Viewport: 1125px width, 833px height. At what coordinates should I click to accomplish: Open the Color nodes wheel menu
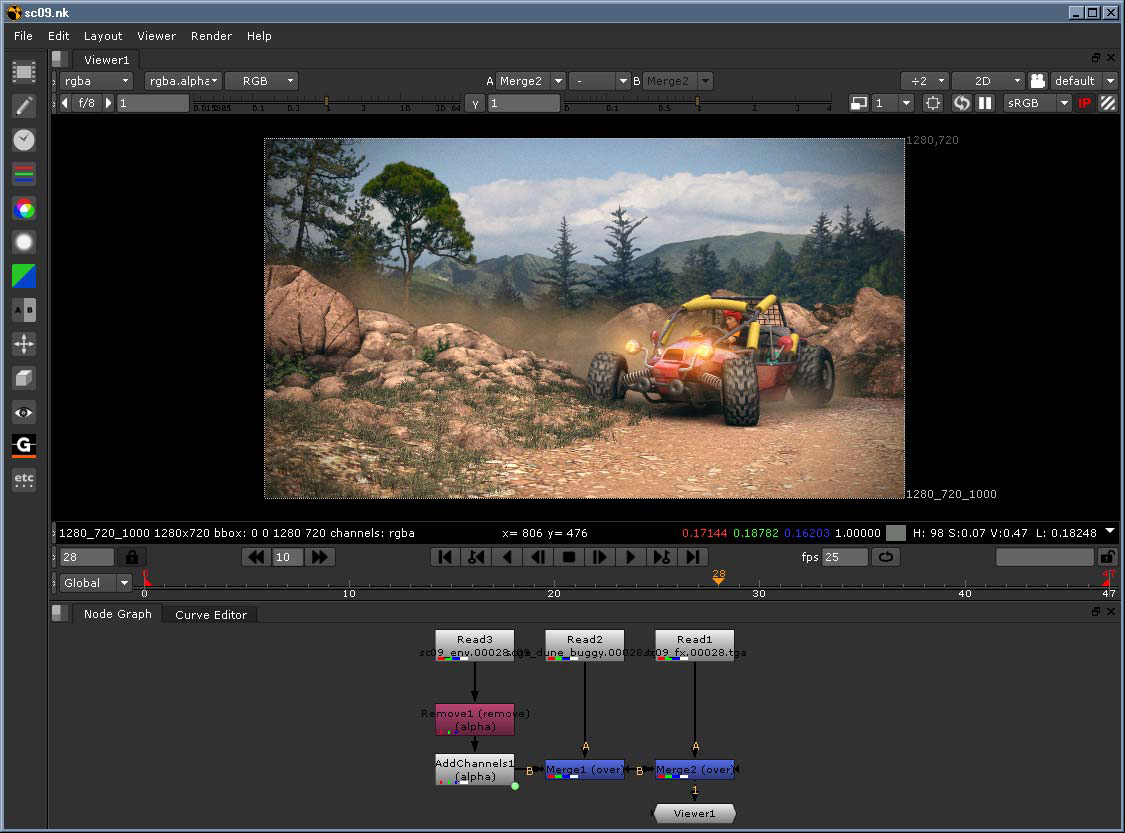tap(24, 209)
